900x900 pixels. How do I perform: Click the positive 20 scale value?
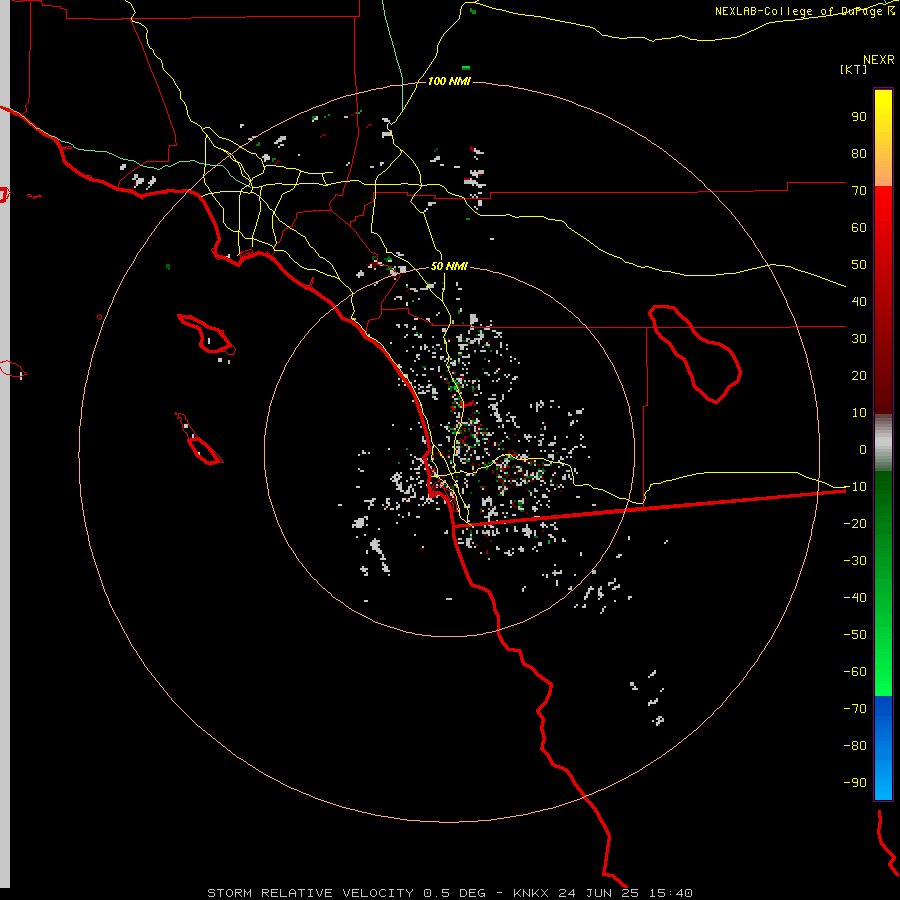[859, 375]
